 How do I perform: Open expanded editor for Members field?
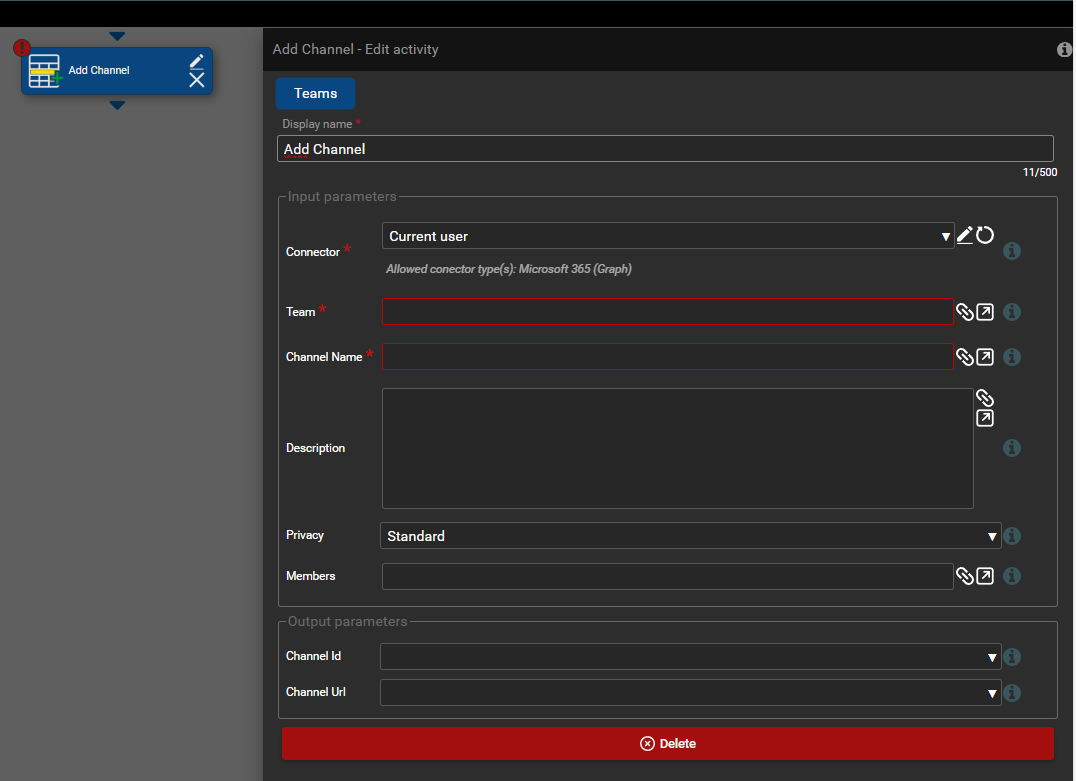(985, 576)
